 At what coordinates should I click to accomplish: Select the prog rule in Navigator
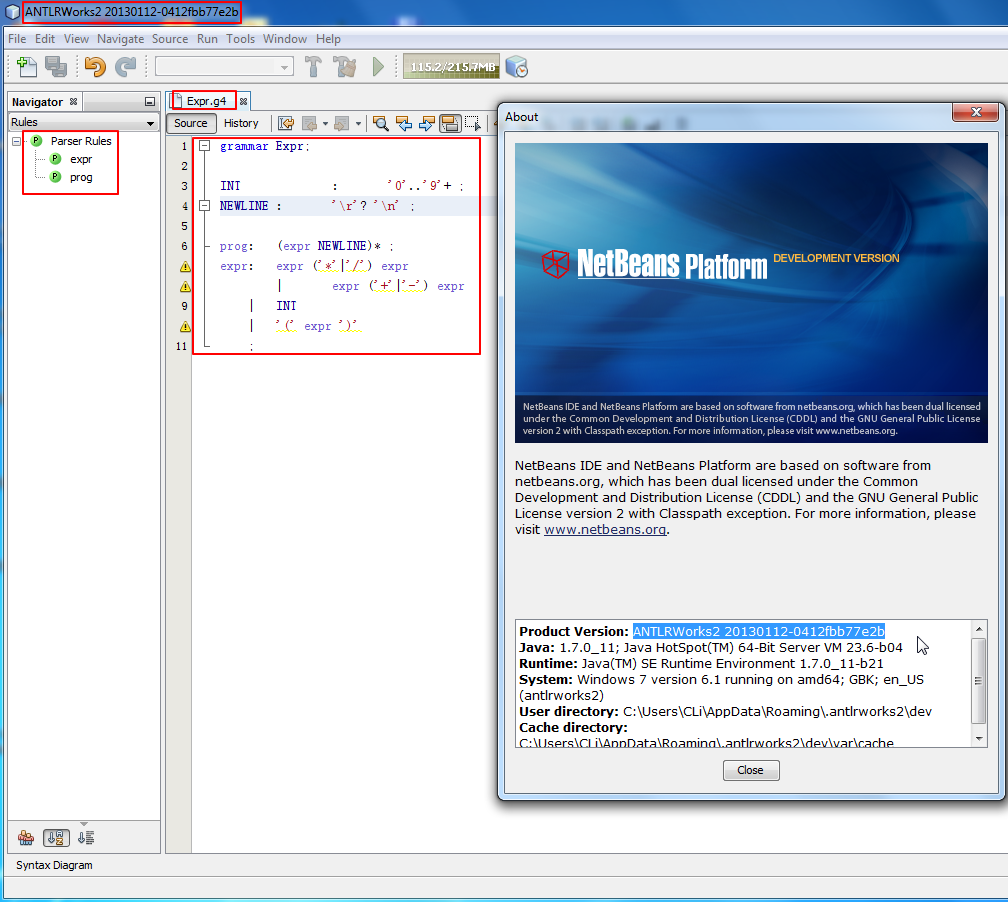click(x=81, y=177)
